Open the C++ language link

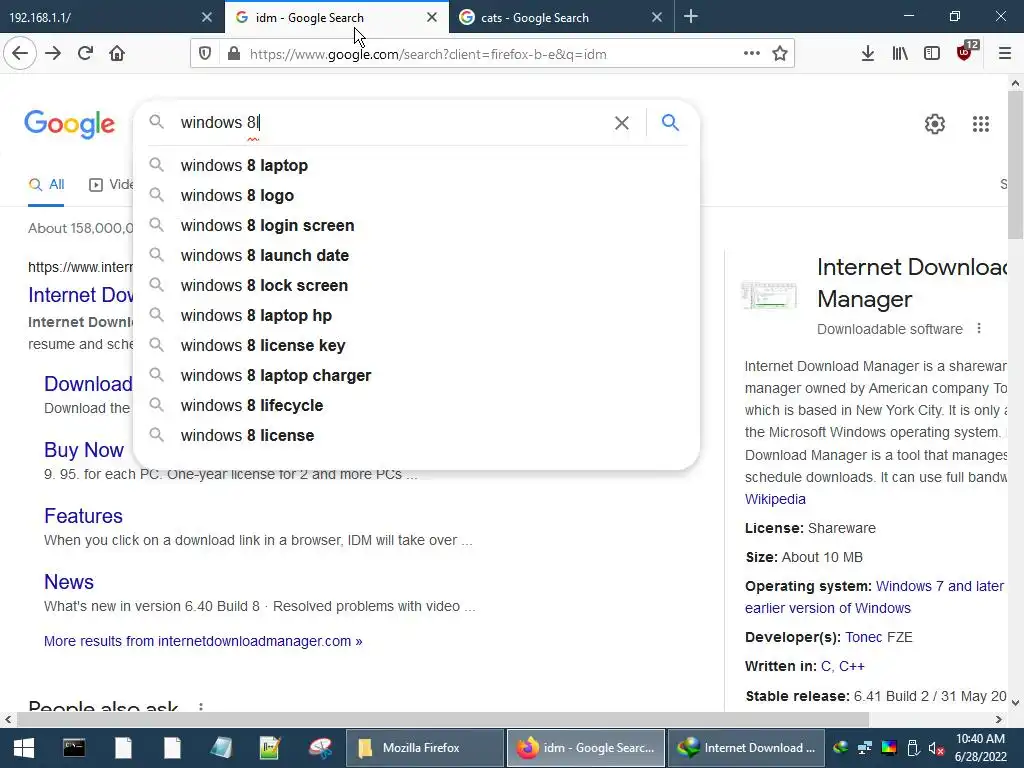coord(852,667)
